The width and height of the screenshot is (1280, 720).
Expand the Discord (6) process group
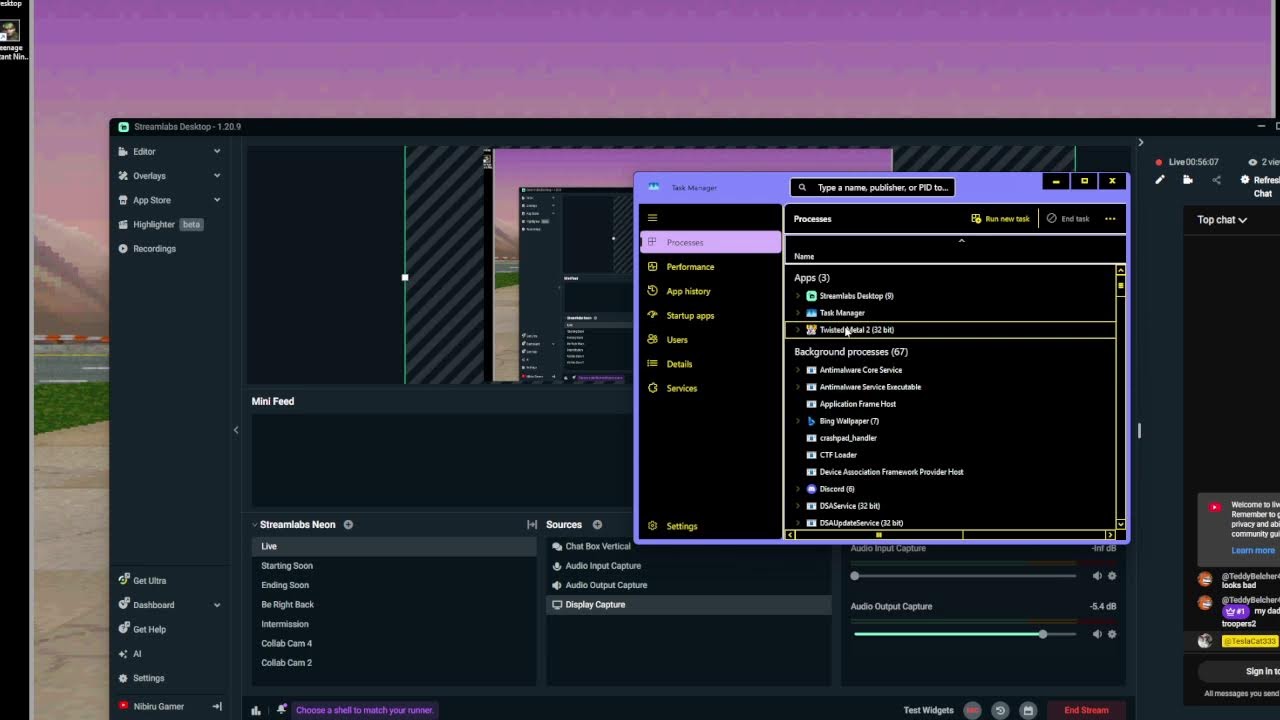tap(798, 489)
